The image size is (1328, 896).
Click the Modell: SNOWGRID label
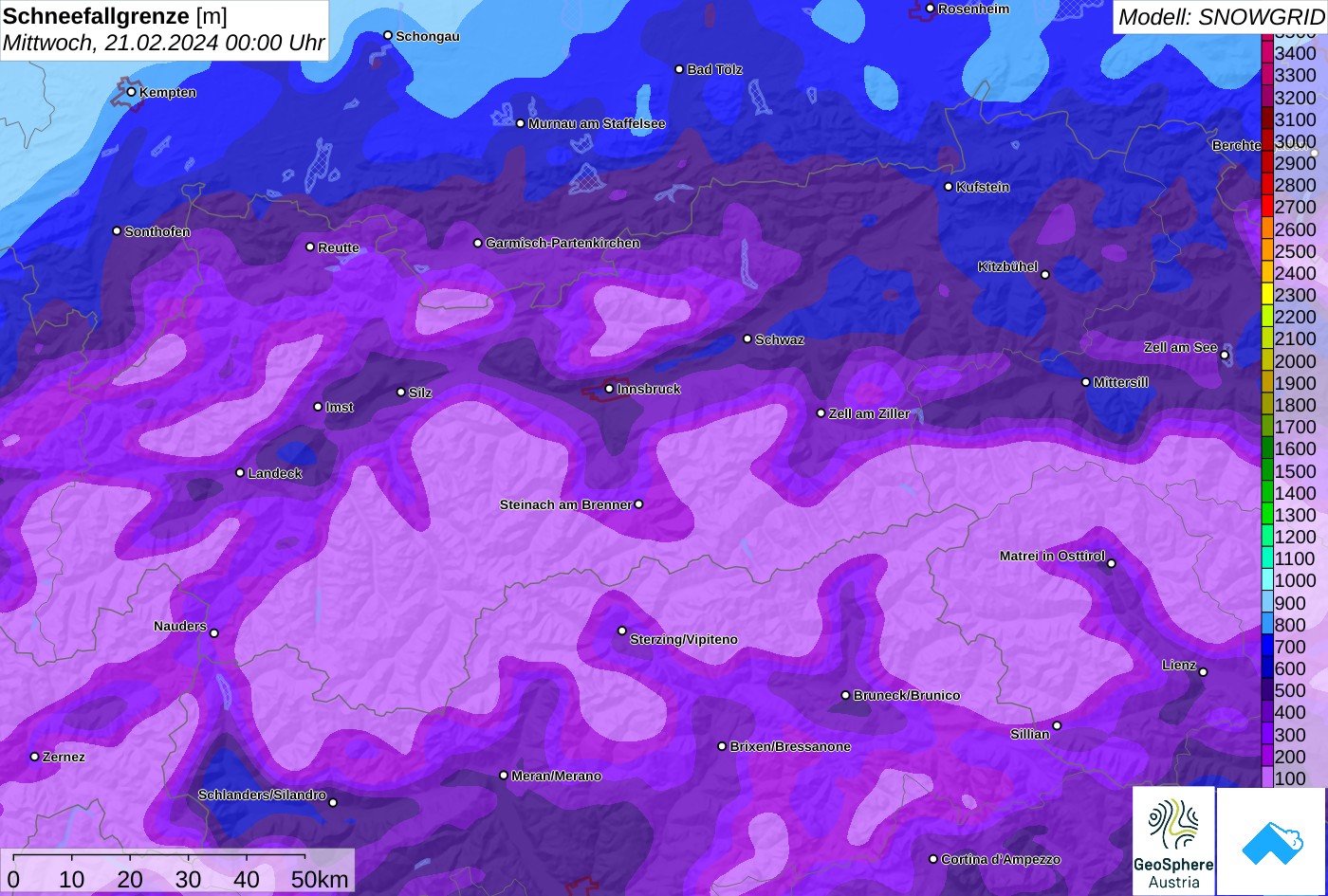pos(1220,16)
